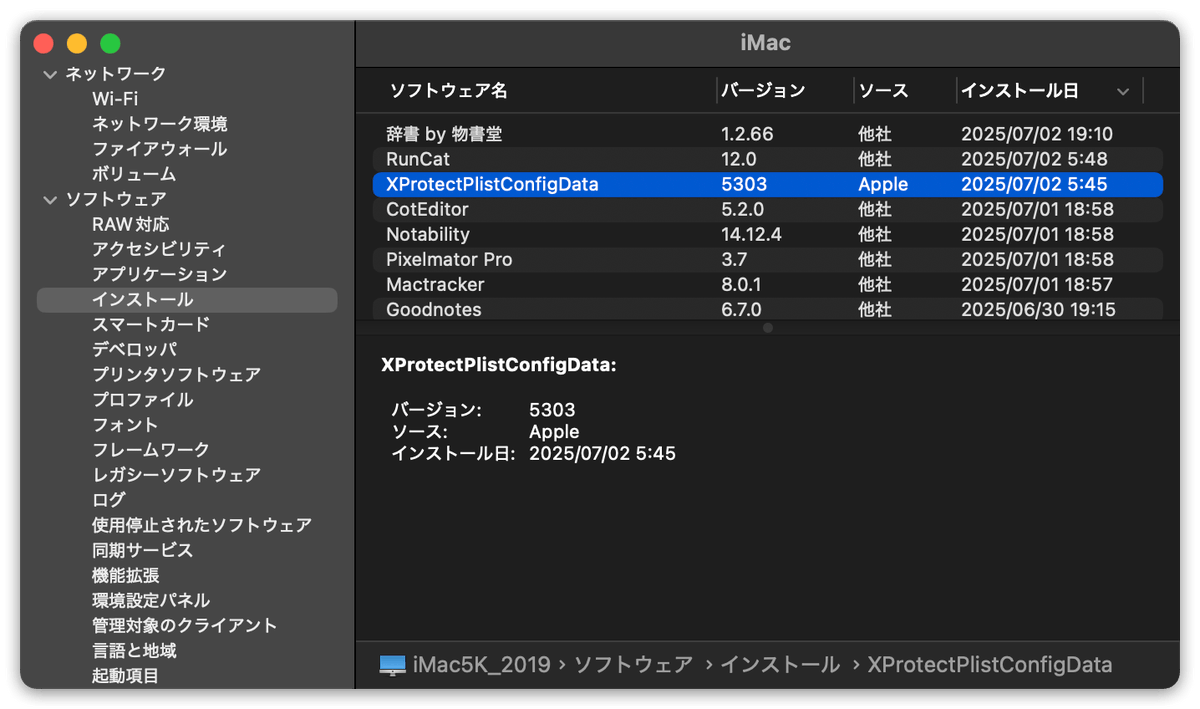Image resolution: width=1200 pixels, height=709 pixels.
Task: Select プロファイル in the sidebar
Action: (143, 400)
